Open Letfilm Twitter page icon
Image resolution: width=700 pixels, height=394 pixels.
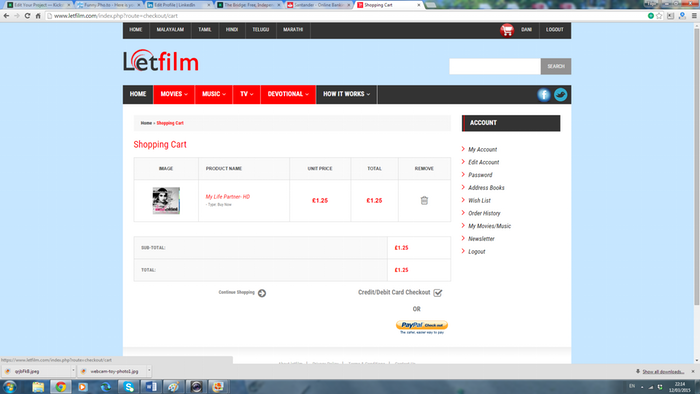tap(560, 95)
